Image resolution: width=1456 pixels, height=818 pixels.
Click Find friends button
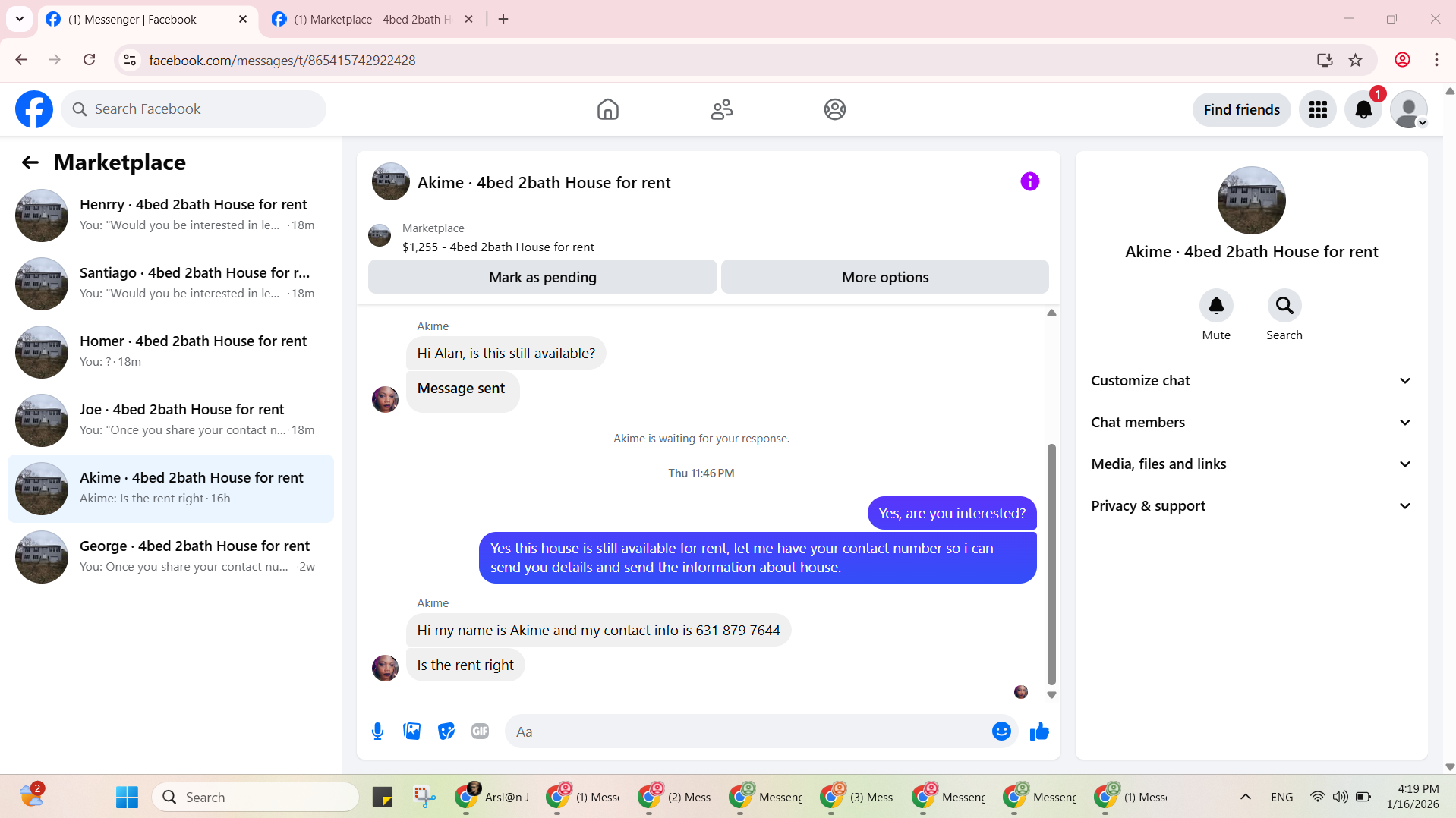click(x=1241, y=109)
